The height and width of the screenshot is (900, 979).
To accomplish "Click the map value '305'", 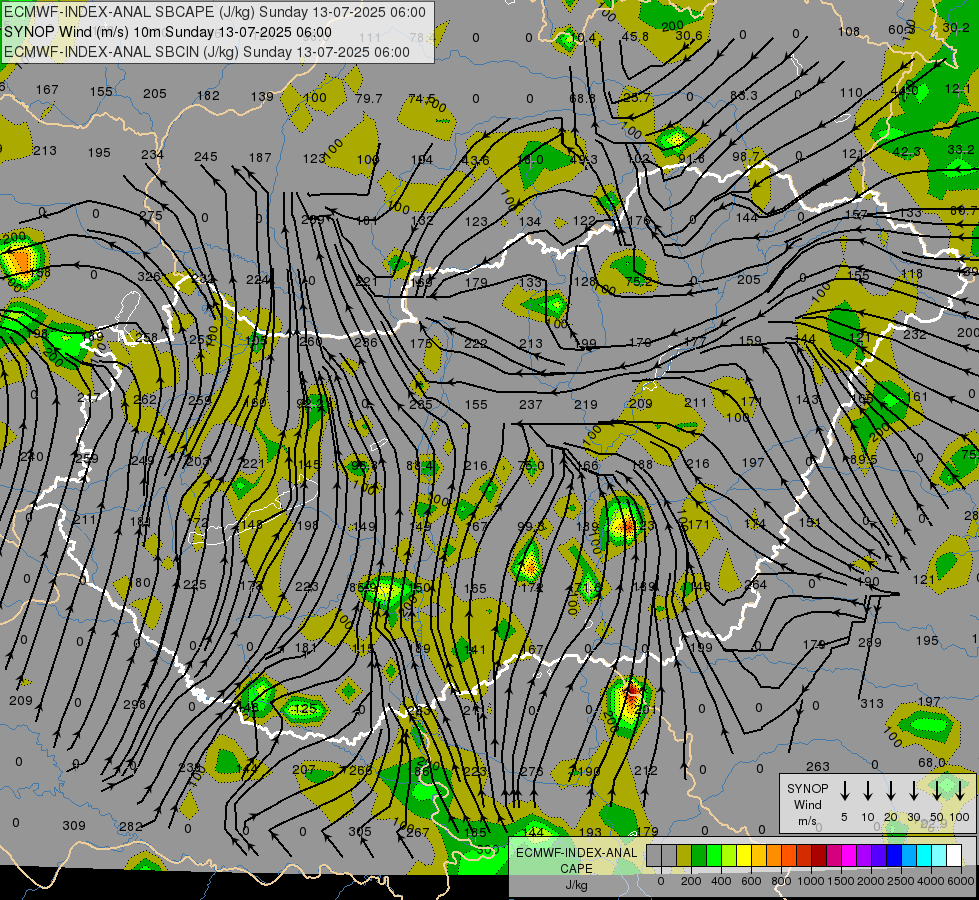I will (x=360, y=831).
